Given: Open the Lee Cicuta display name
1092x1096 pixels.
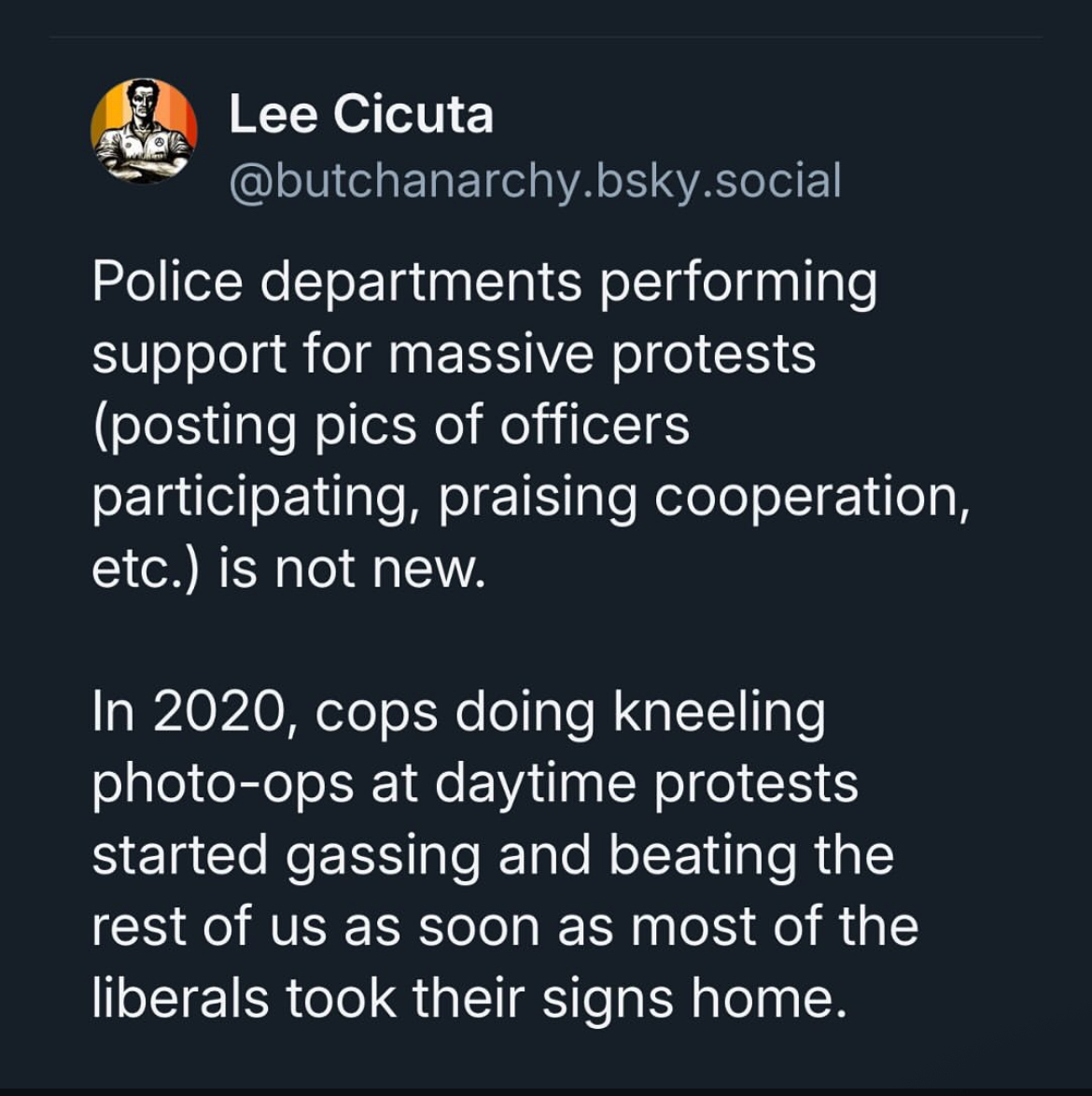Looking at the screenshot, I should tap(360, 115).
